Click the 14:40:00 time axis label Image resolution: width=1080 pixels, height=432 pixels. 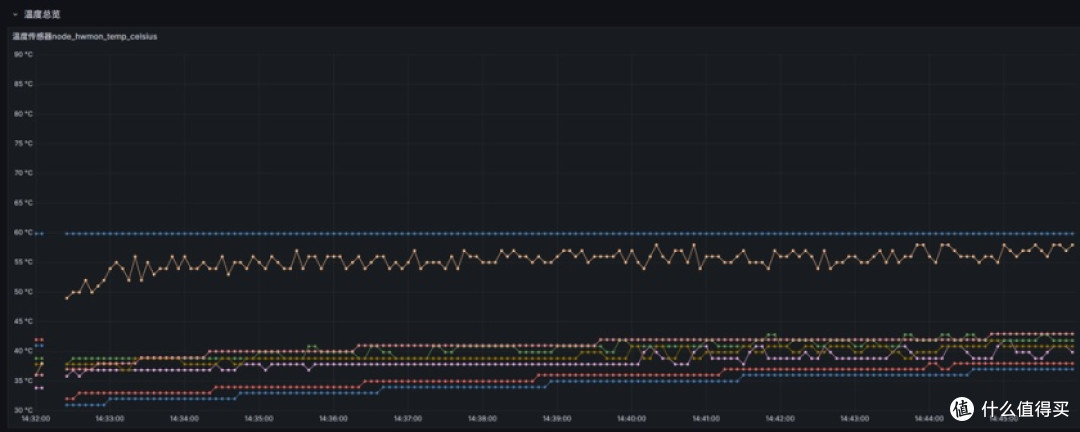(632, 418)
